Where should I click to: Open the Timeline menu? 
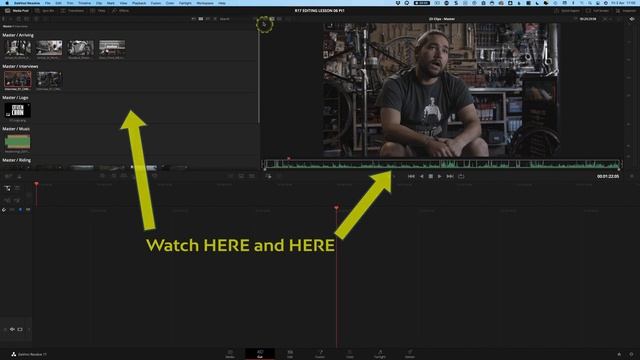(84, 3)
